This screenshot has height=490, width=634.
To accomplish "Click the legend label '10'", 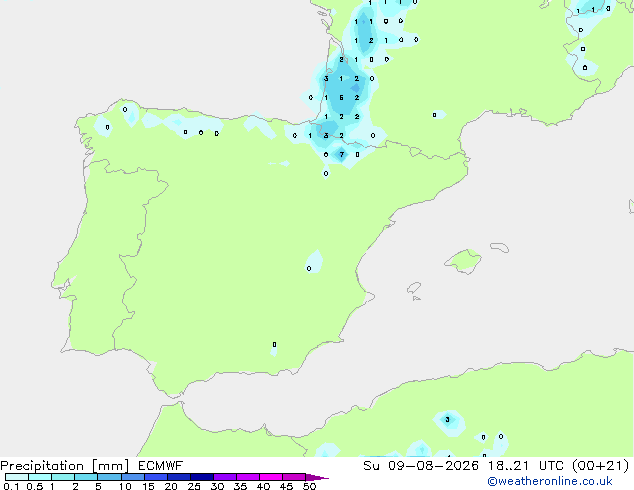I will (x=125, y=486).
